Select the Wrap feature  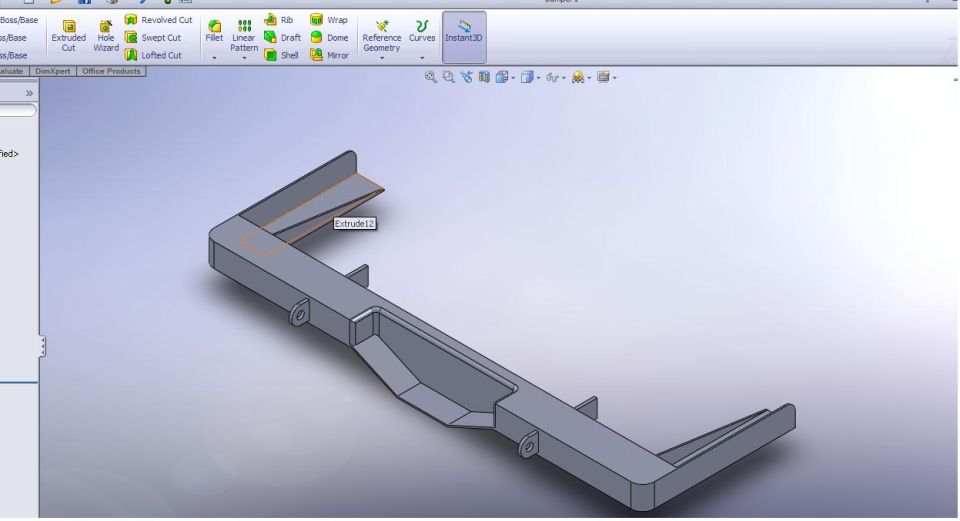tap(329, 20)
